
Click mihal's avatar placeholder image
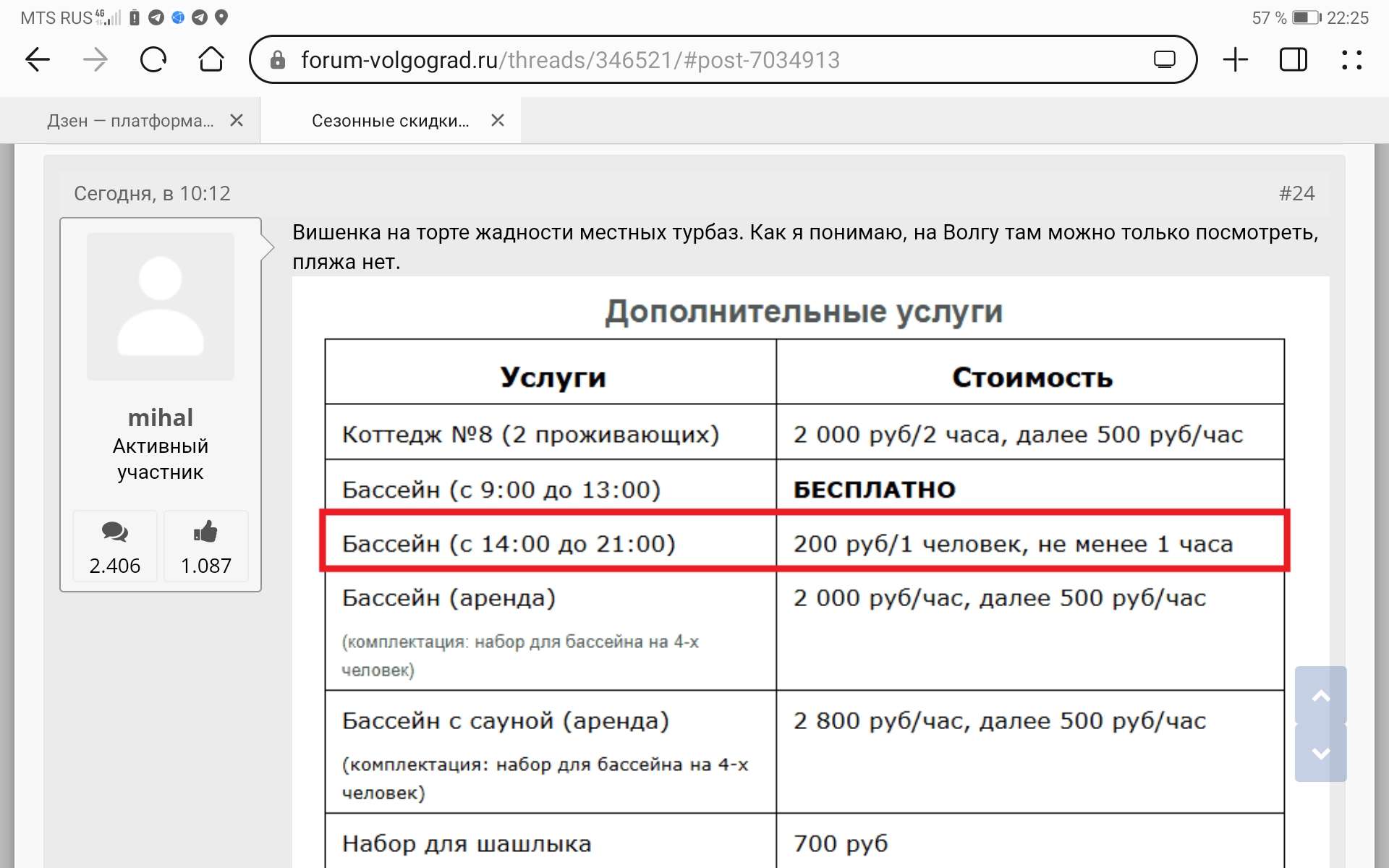pos(160,306)
